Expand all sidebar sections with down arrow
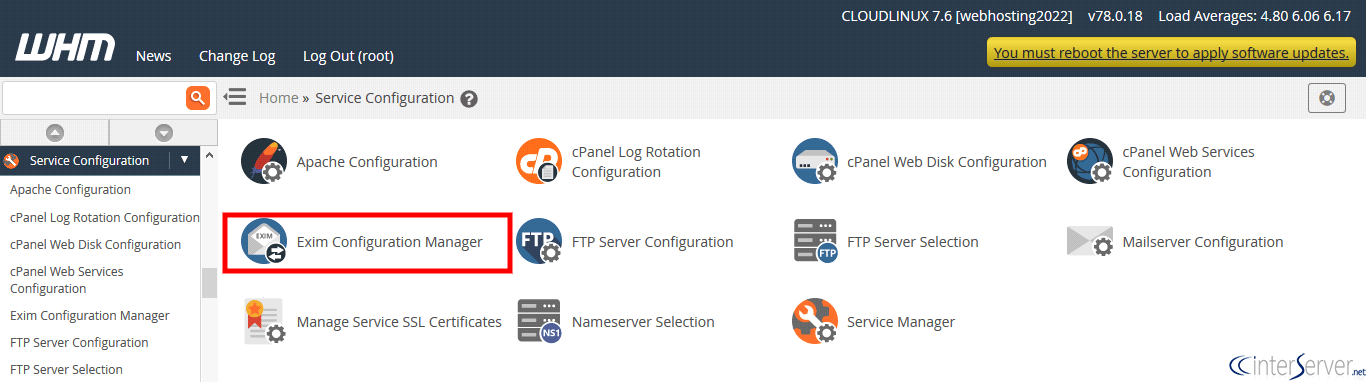Viewport: 1366px width, 382px height. tap(163, 132)
